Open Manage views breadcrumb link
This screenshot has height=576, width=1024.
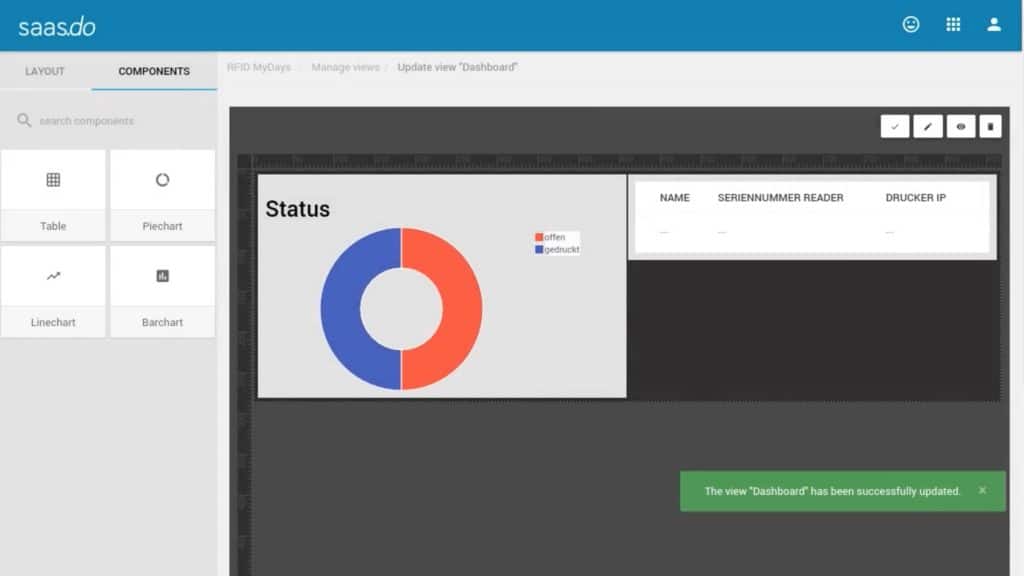tap(345, 68)
